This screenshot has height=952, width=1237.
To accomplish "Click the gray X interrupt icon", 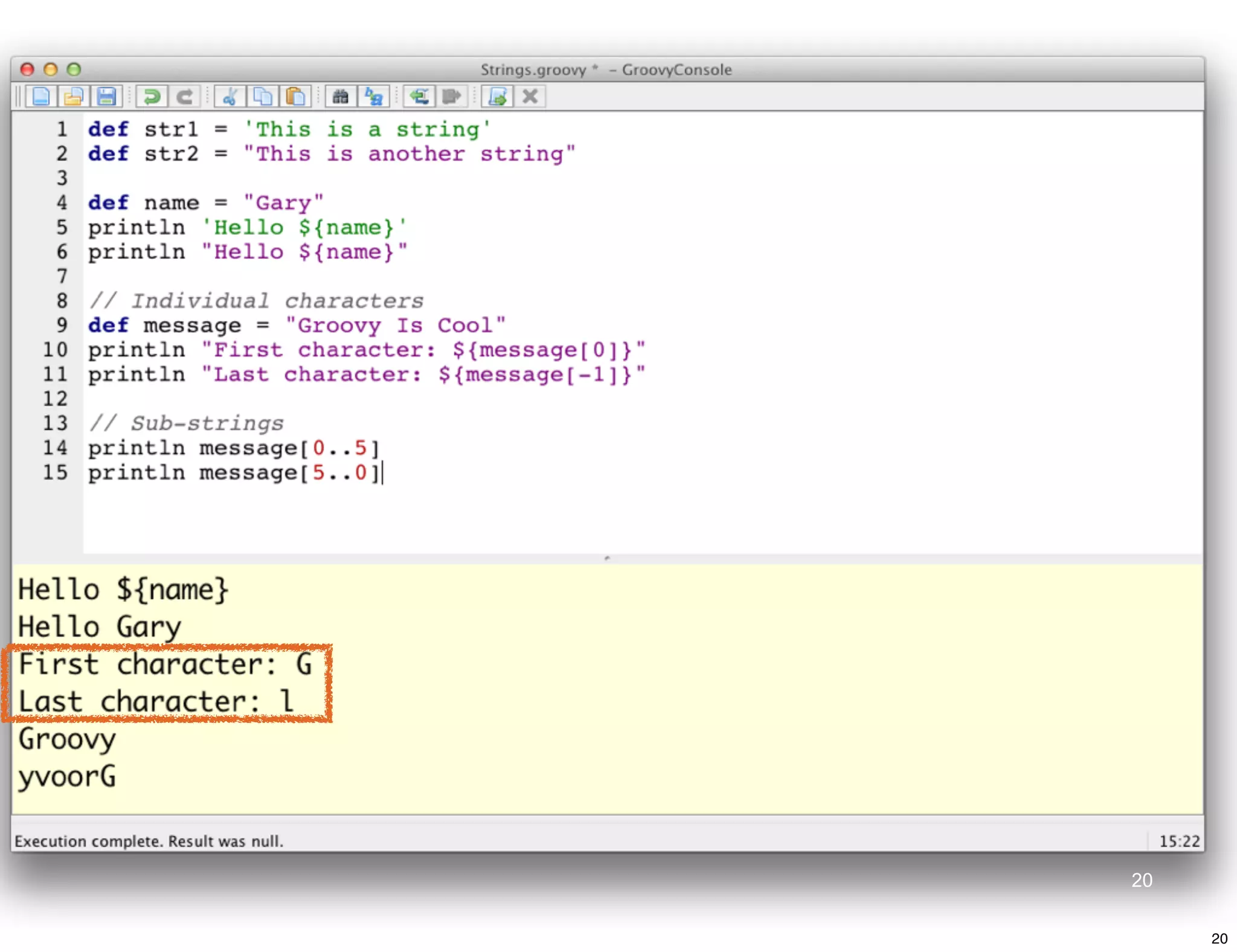I will pos(530,97).
